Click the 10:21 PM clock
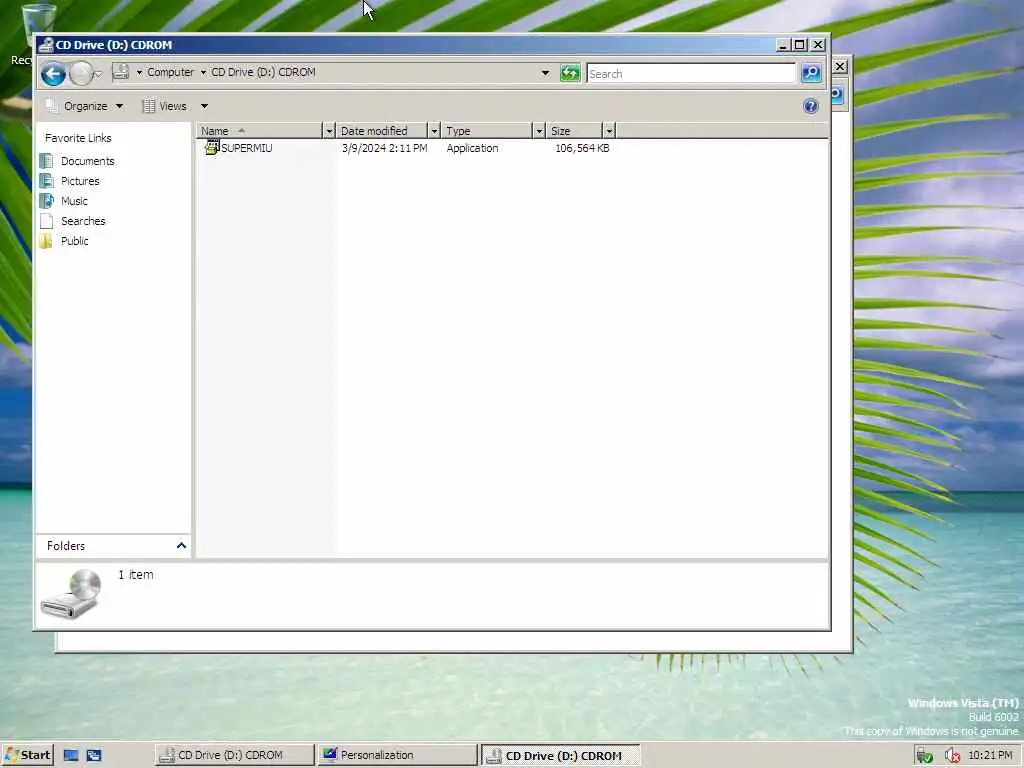The width and height of the screenshot is (1024, 768). point(990,755)
